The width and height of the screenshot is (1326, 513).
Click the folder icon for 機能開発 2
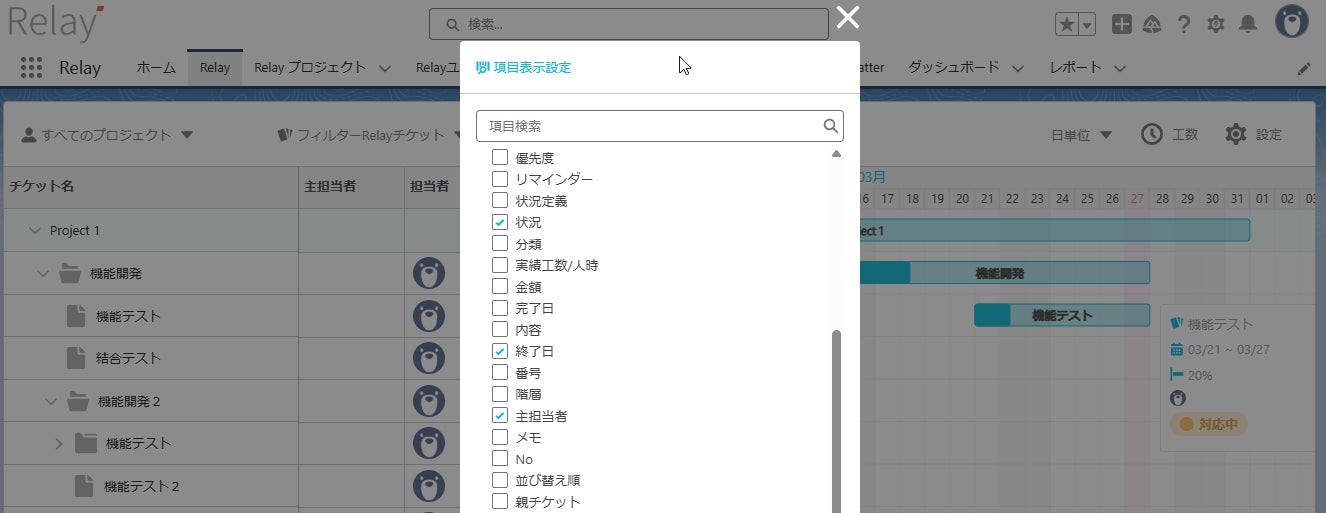point(78,401)
